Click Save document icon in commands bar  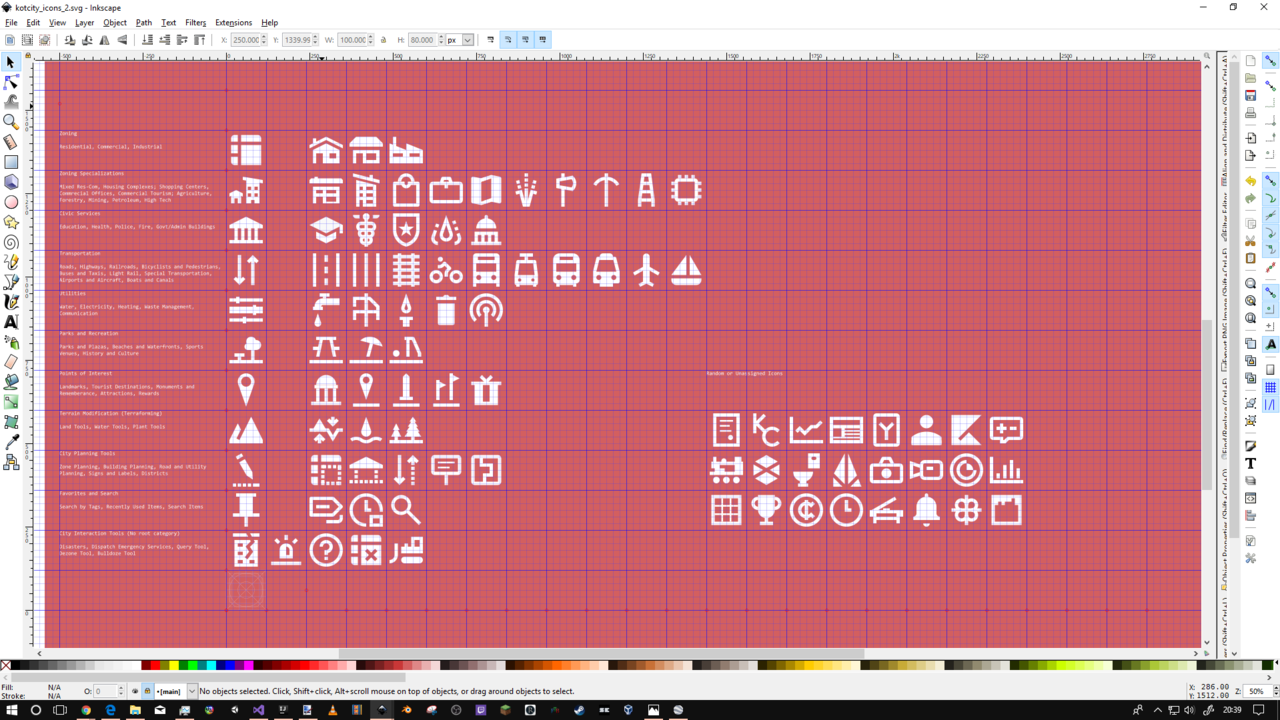[1251, 95]
